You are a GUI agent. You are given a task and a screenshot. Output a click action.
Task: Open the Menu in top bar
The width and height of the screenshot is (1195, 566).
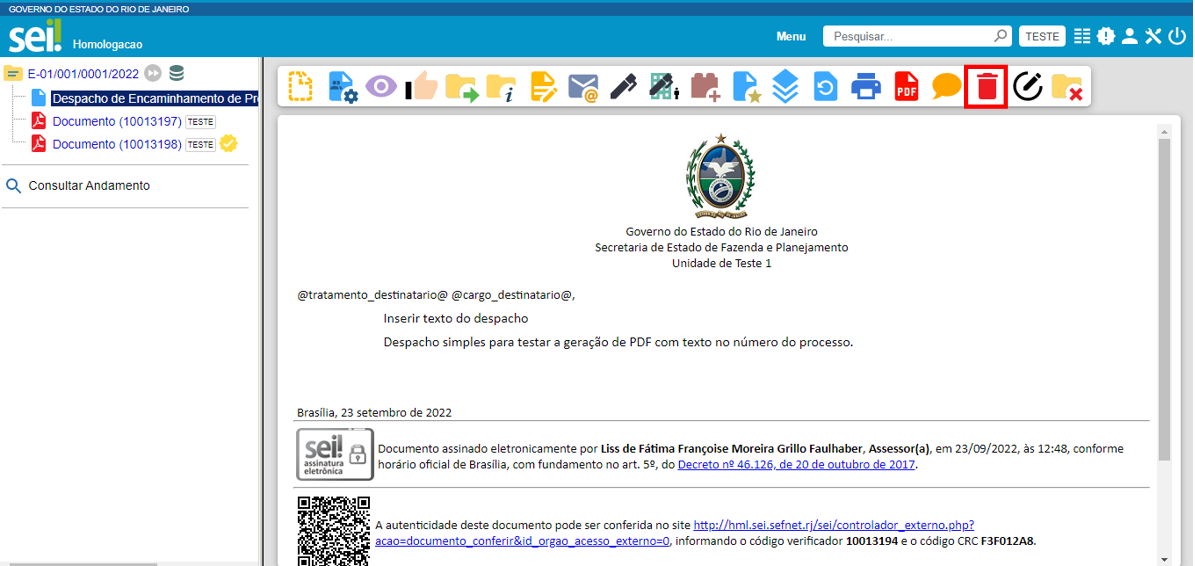click(x=790, y=36)
